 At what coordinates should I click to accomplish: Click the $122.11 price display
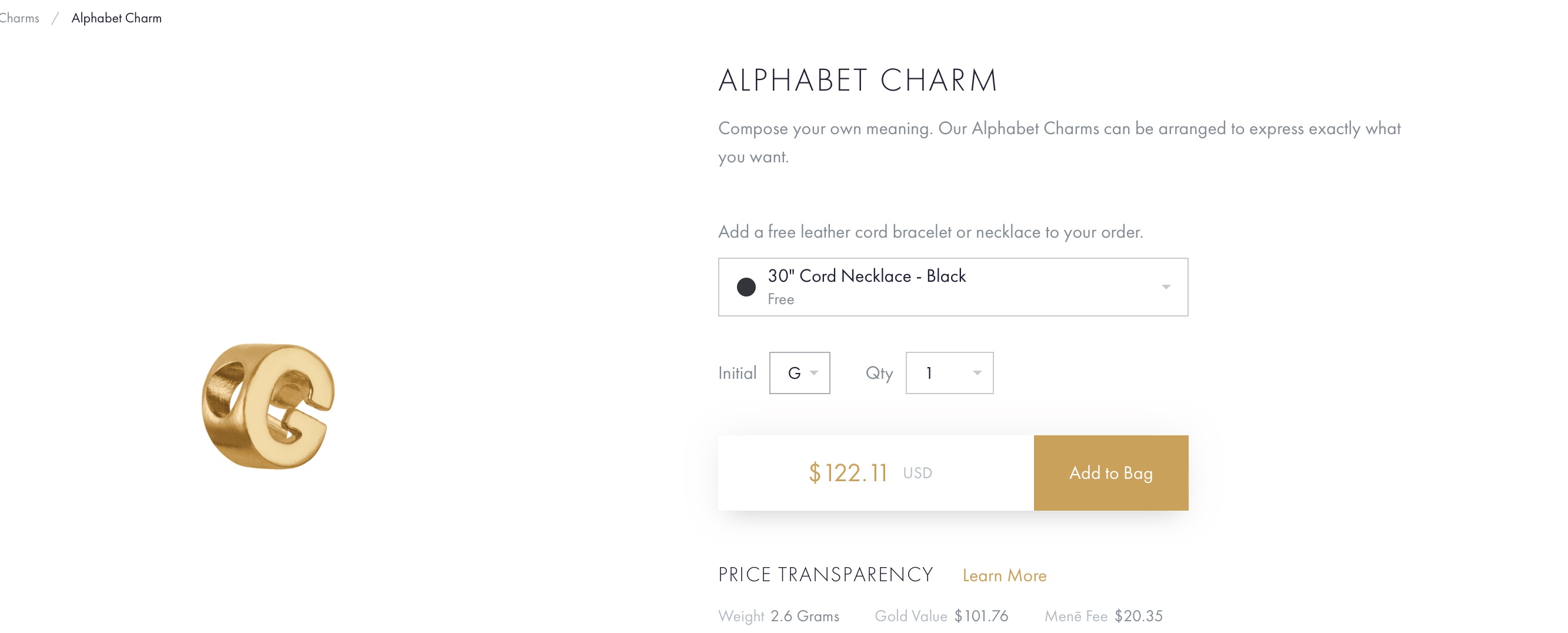coord(848,473)
